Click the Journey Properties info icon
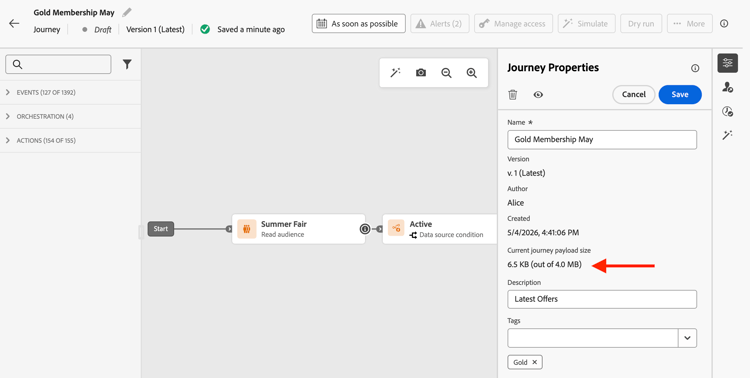This screenshot has height=378, width=750. pyautogui.click(x=695, y=68)
